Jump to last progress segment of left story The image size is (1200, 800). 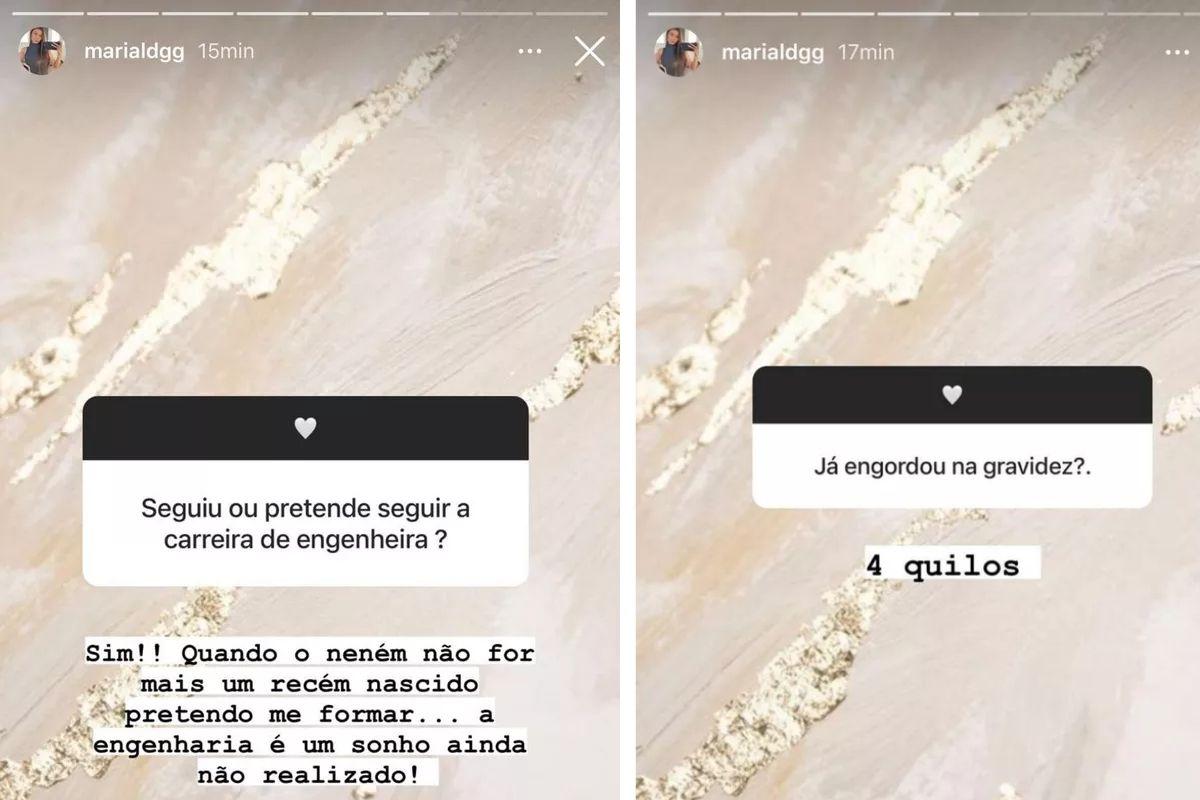tap(572, 13)
